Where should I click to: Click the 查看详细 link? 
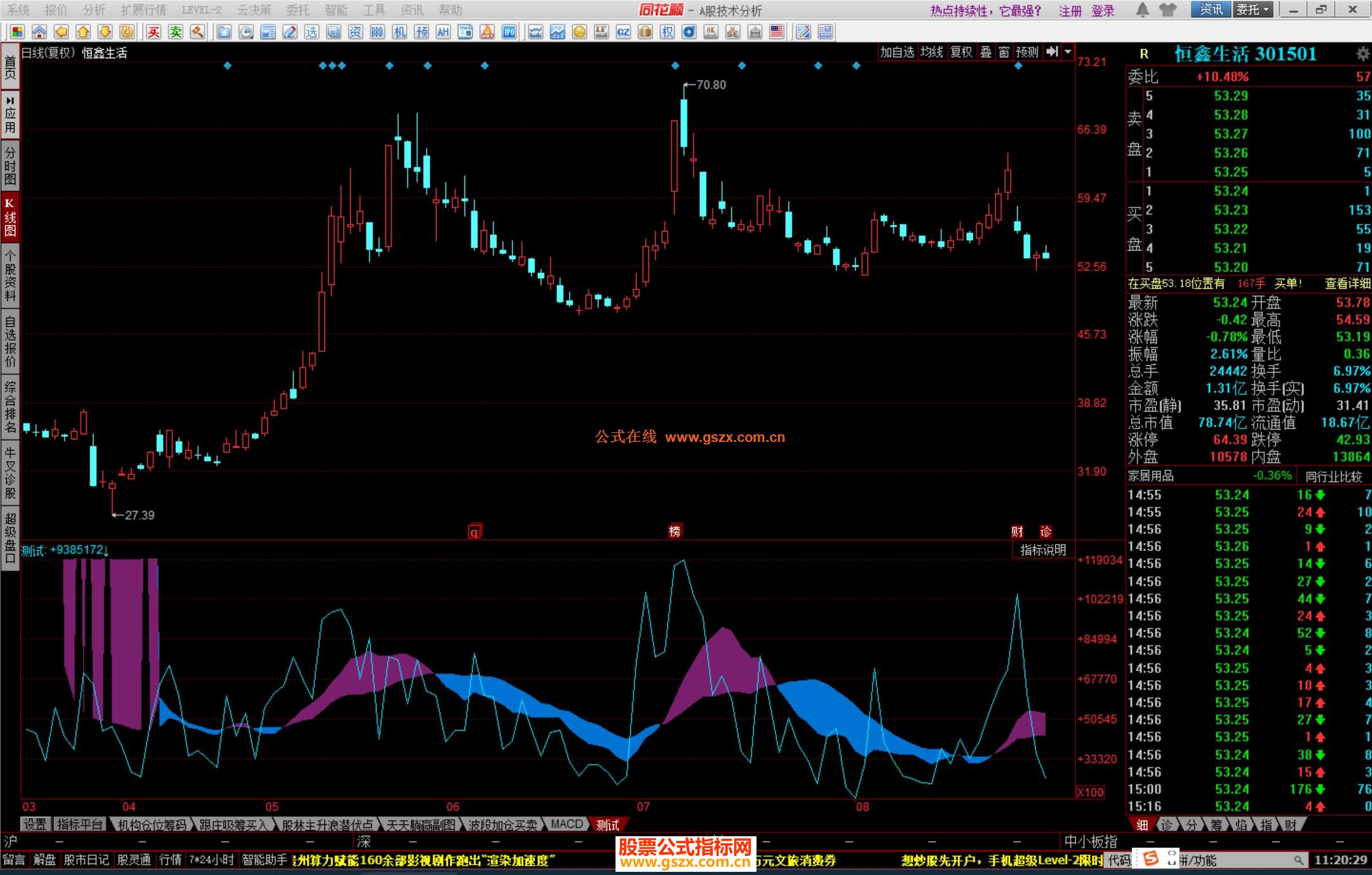(1347, 283)
